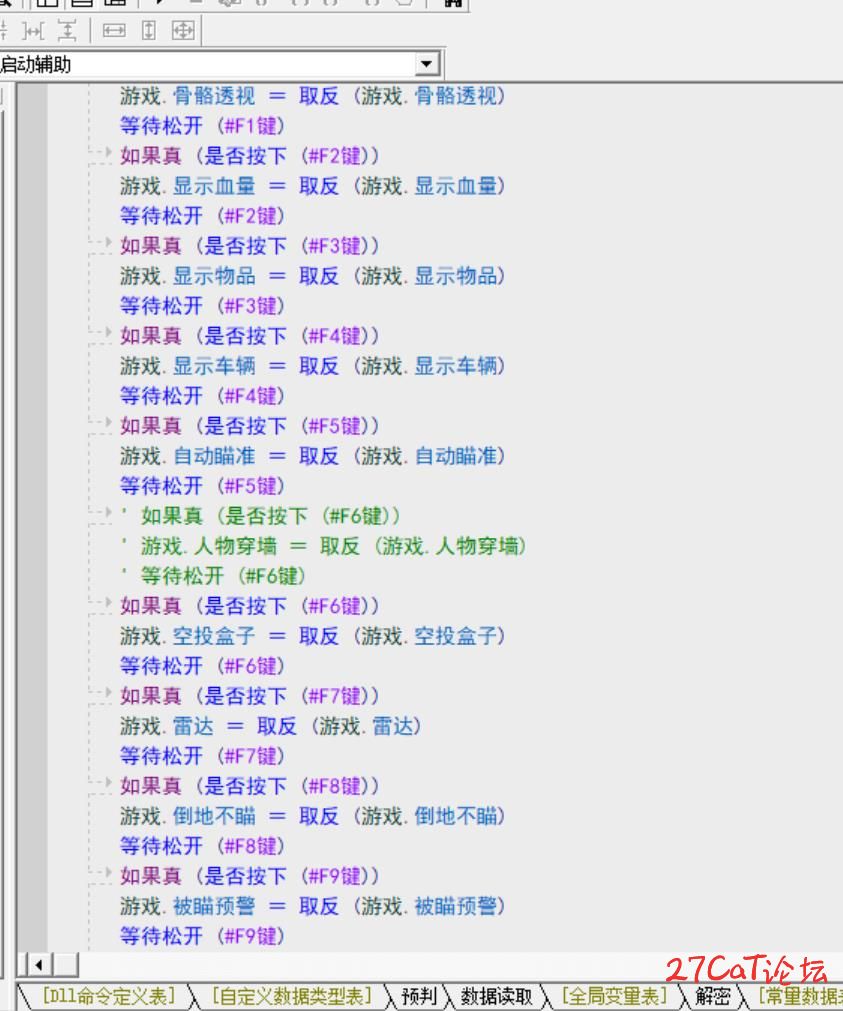The height and width of the screenshot is (1011, 843).
Task: Select the 游戏.自动瞄准 = 取反 line
Action: point(312,456)
